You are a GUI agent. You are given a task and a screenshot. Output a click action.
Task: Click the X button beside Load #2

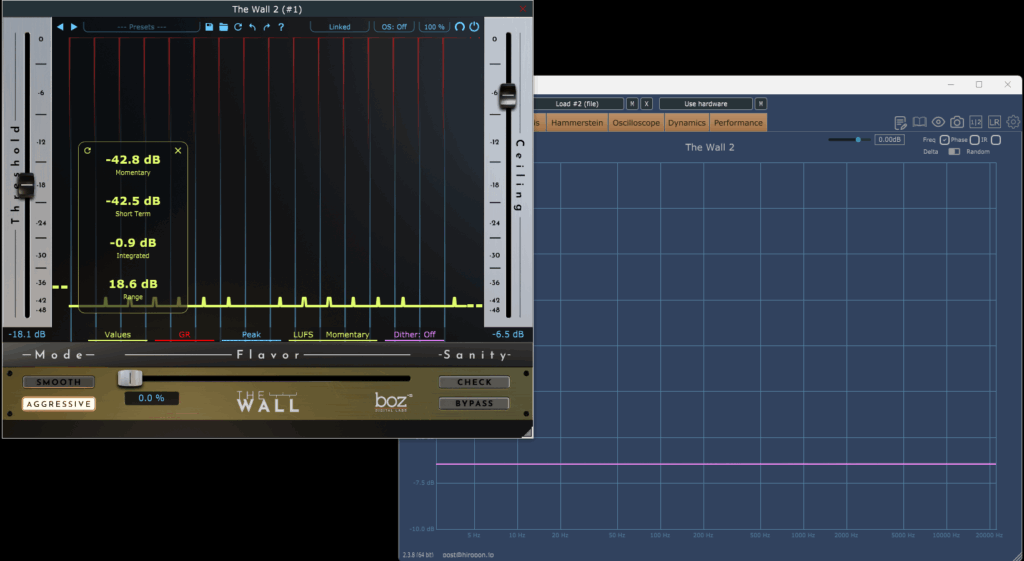tap(647, 104)
